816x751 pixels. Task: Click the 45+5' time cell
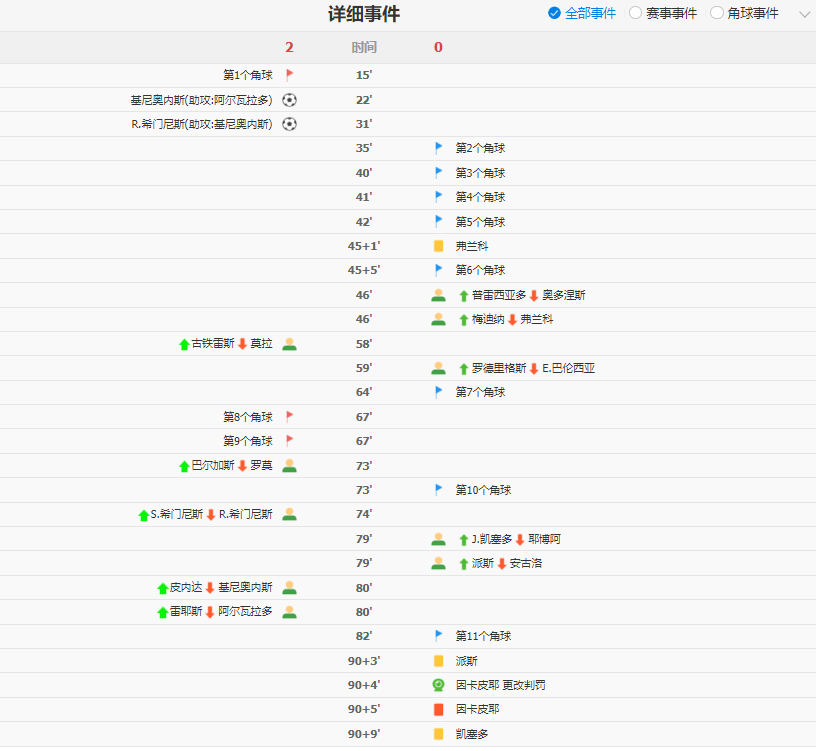pyautogui.click(x=364, y=270)
